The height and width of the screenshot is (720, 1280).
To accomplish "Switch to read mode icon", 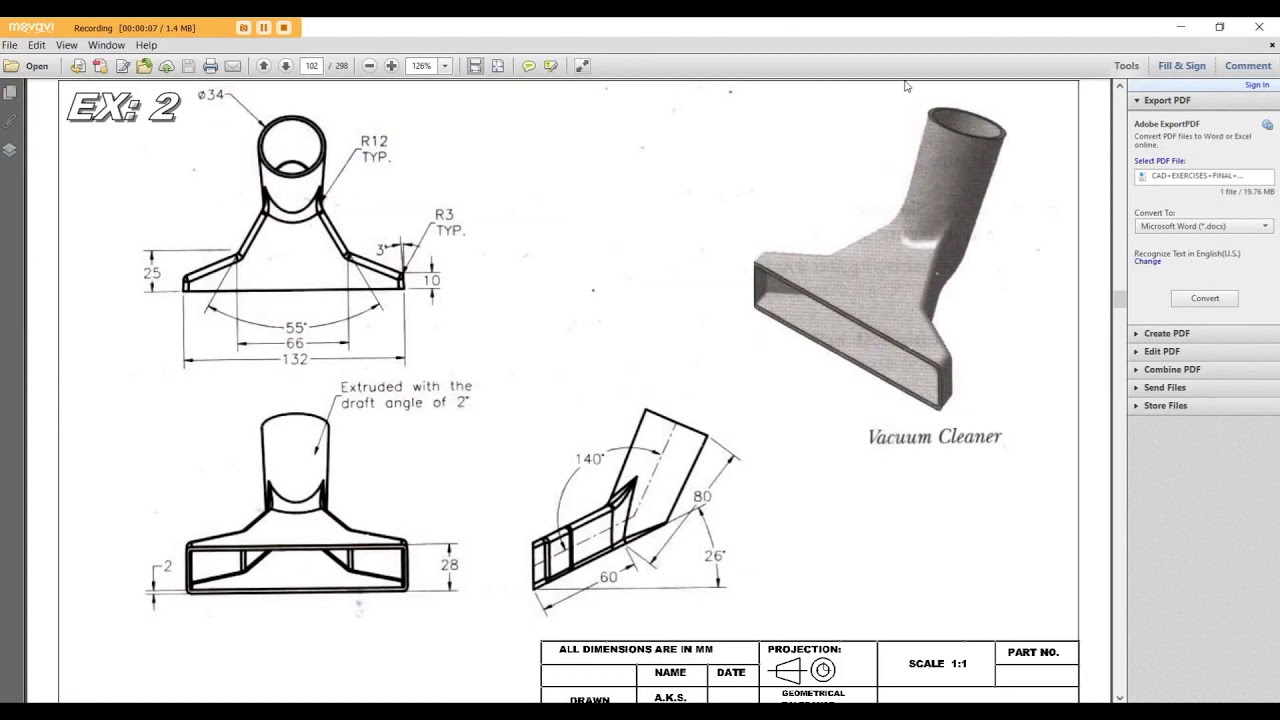I will click(x=582, y=66).
